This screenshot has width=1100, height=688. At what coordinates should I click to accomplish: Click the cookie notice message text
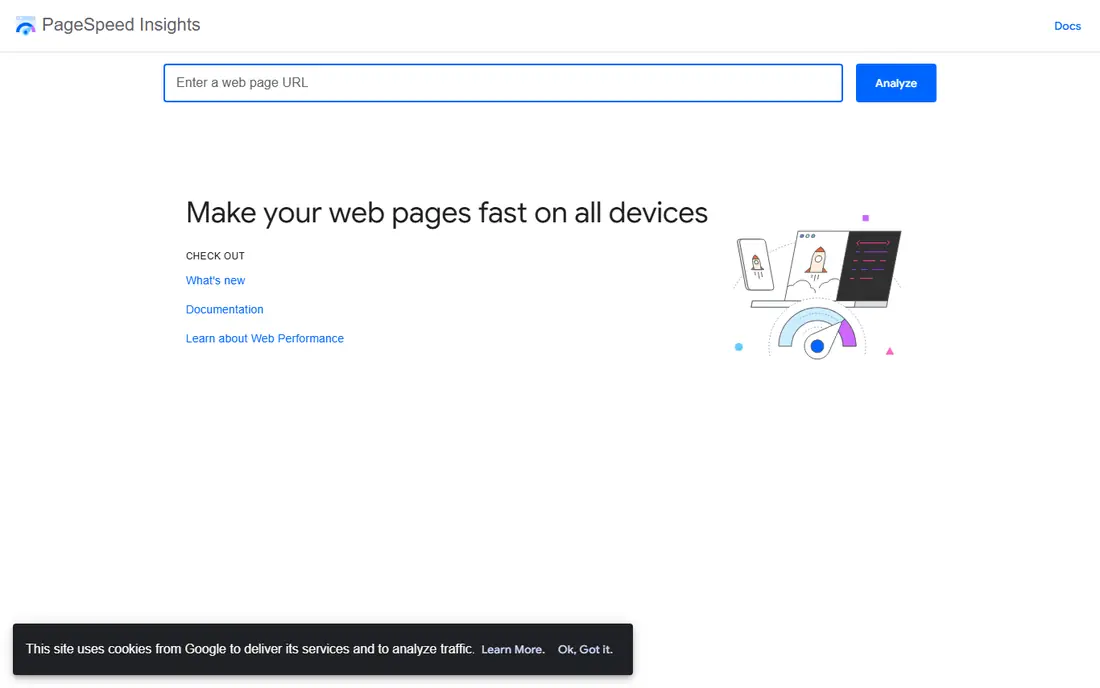coord(250,649)
